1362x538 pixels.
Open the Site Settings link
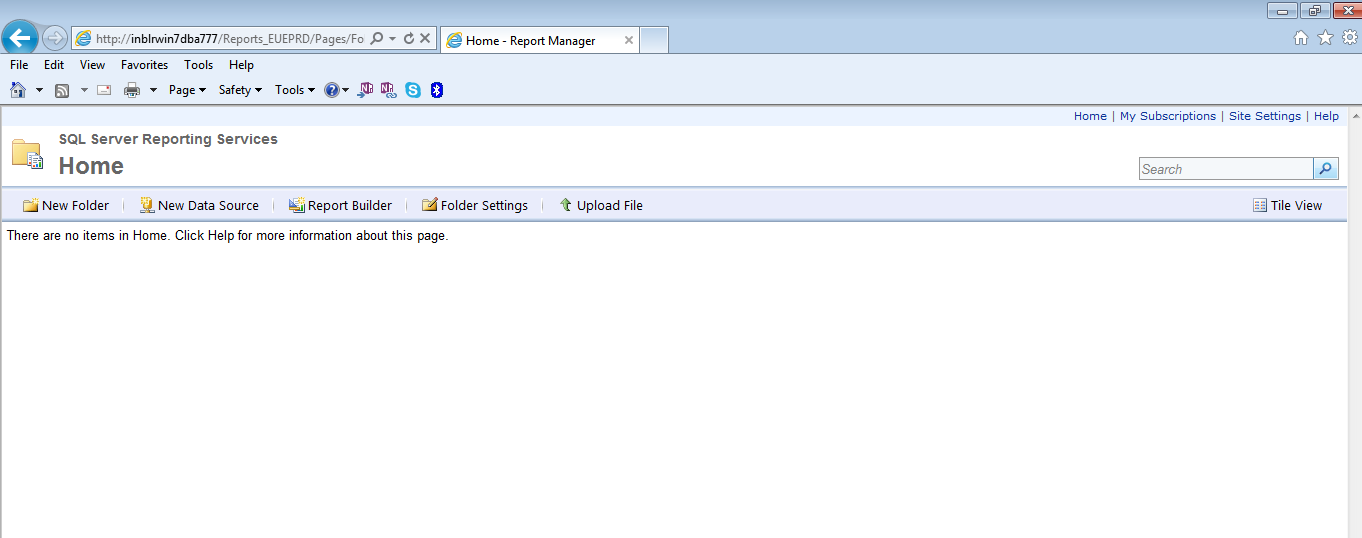[x=1265, y=116]
